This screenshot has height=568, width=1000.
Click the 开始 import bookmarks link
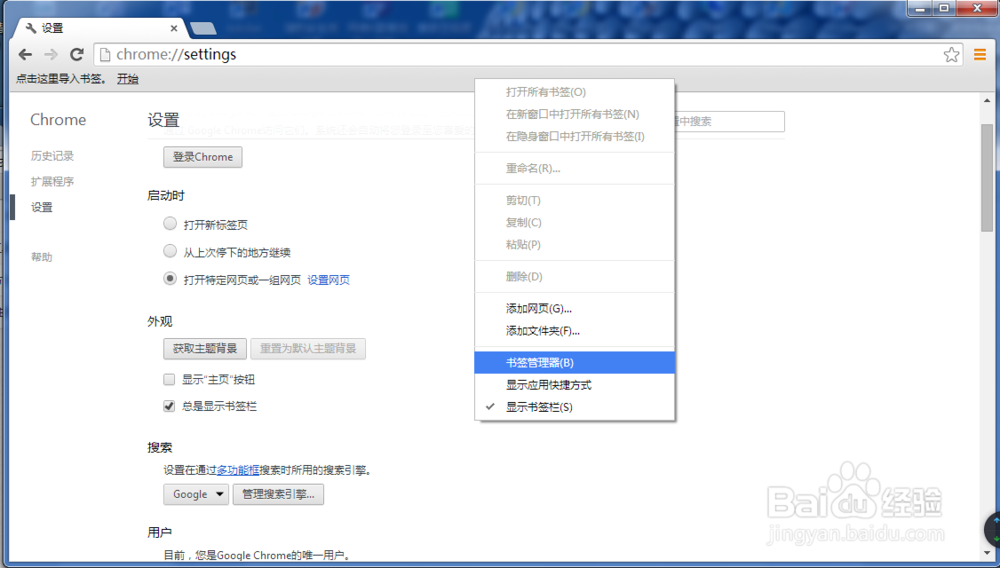click(x=128, y=79)
